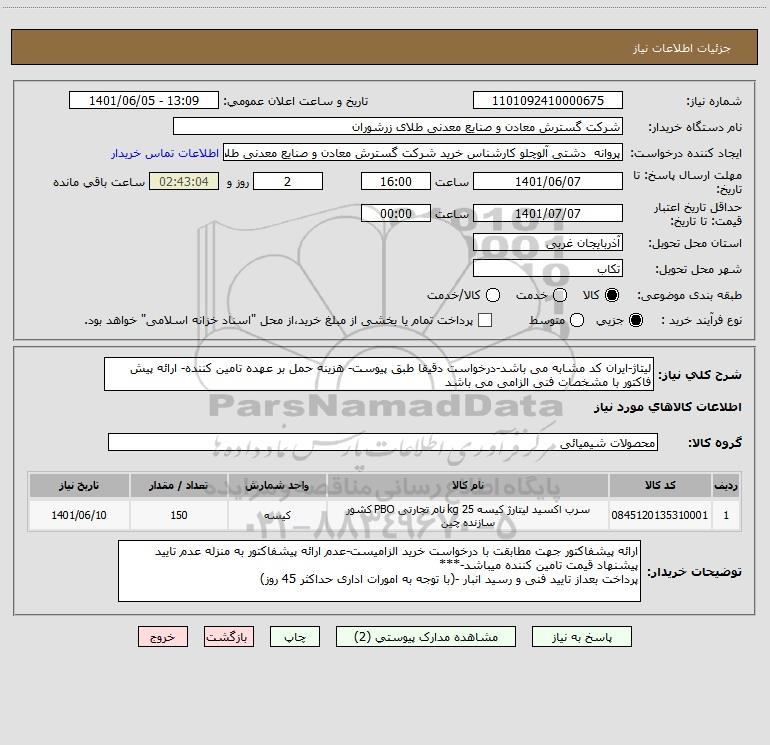This screenshot has width=770, height=745.
Task: Click the گروه کالا field محصولات شیمیائی
Action: [383, 442]
